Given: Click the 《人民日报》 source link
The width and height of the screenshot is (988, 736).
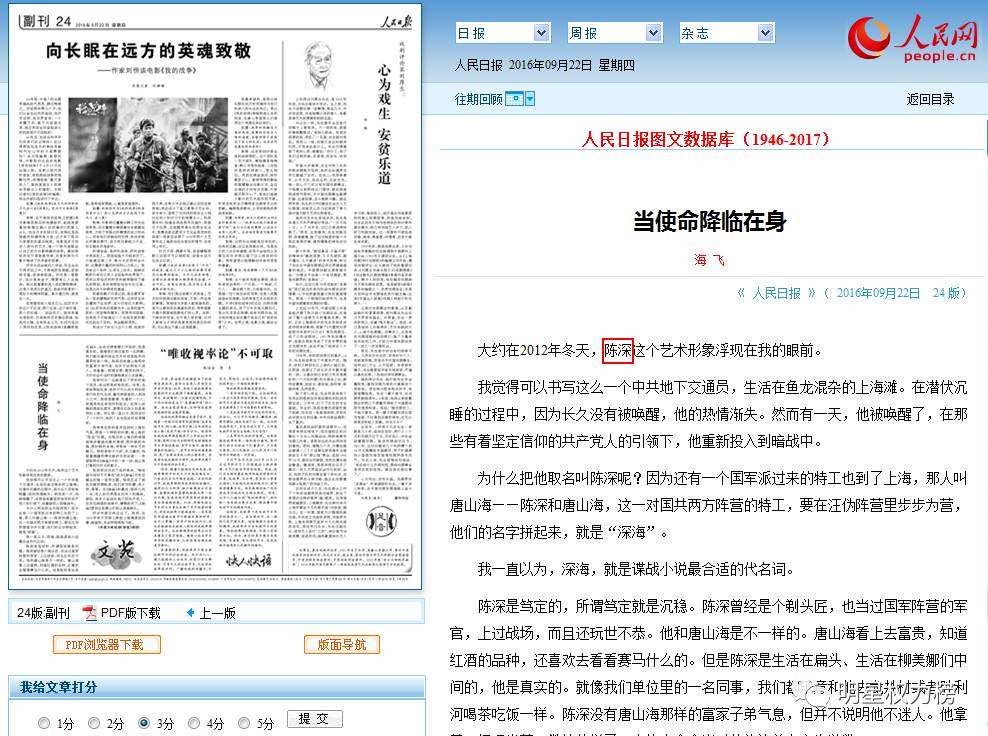Looking at the screenshot, I should pyautogui.click(x=776, y=293).
